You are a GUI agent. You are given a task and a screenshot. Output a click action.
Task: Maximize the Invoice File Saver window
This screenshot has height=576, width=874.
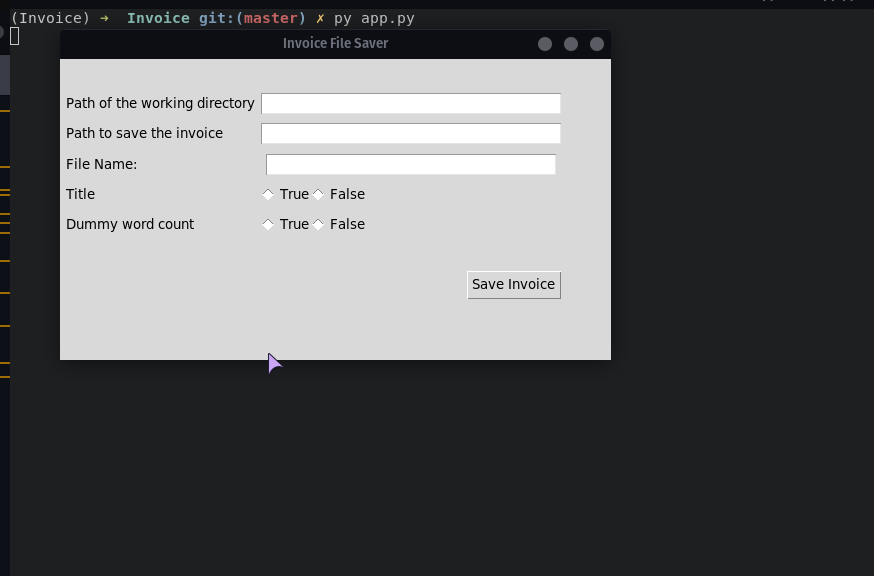[x=571, y=44]
